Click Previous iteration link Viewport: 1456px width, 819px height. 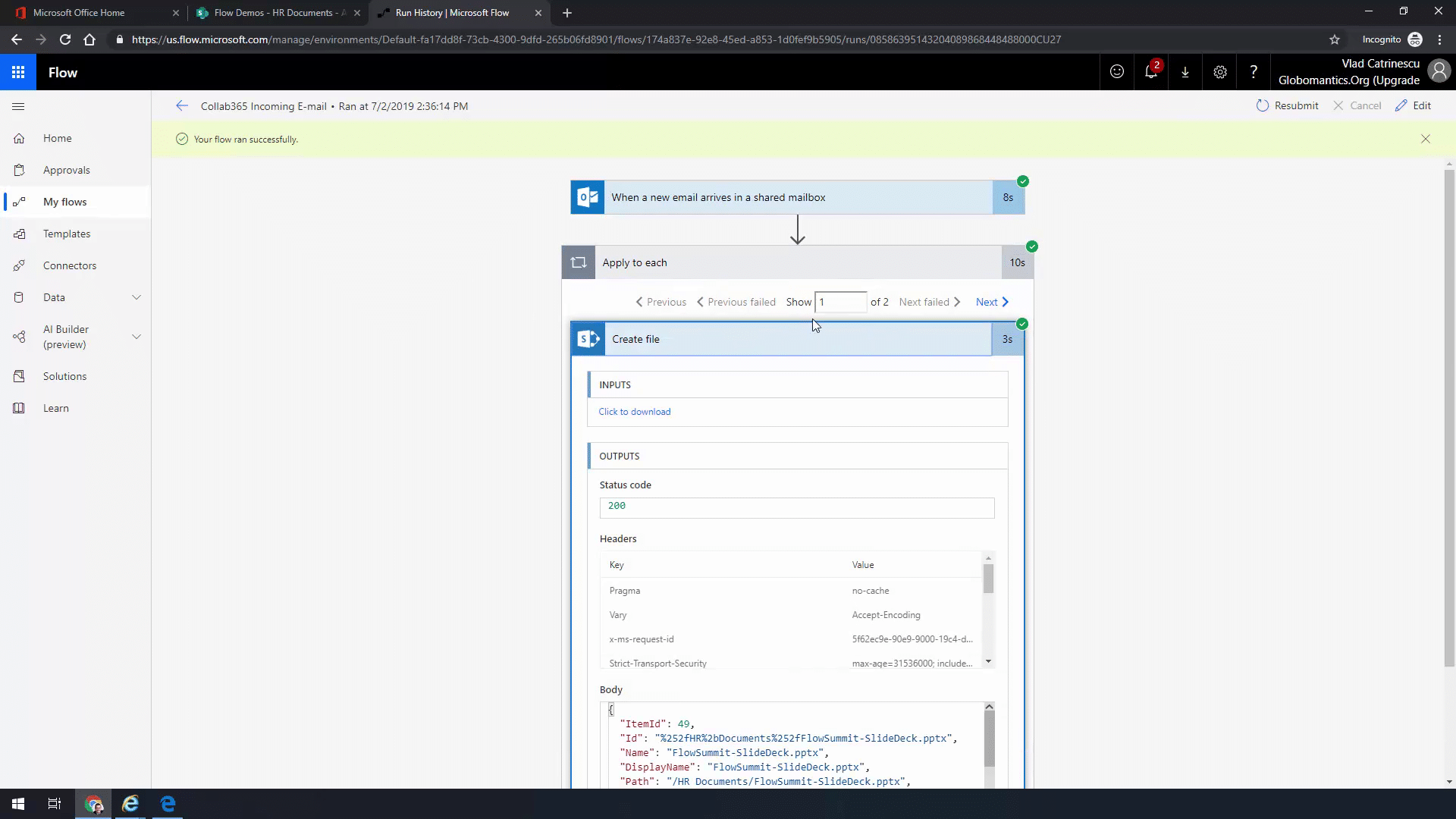pos(661,302)
